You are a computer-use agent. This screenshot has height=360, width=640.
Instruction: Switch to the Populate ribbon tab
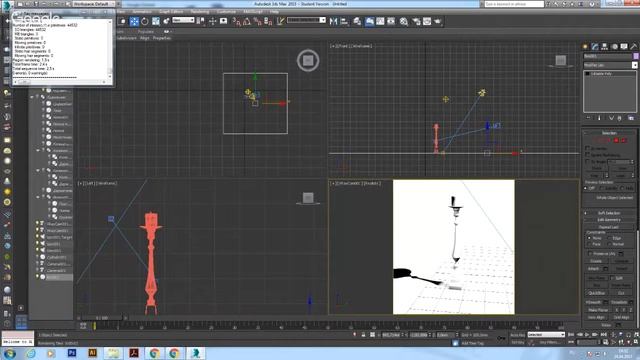(x=146, y=31)
